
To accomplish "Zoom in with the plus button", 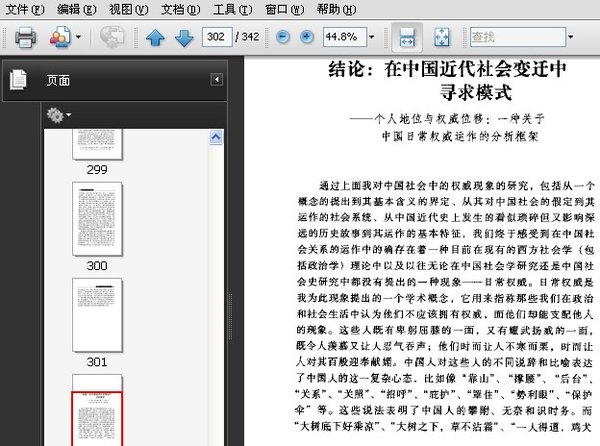I will pos(304,38).
